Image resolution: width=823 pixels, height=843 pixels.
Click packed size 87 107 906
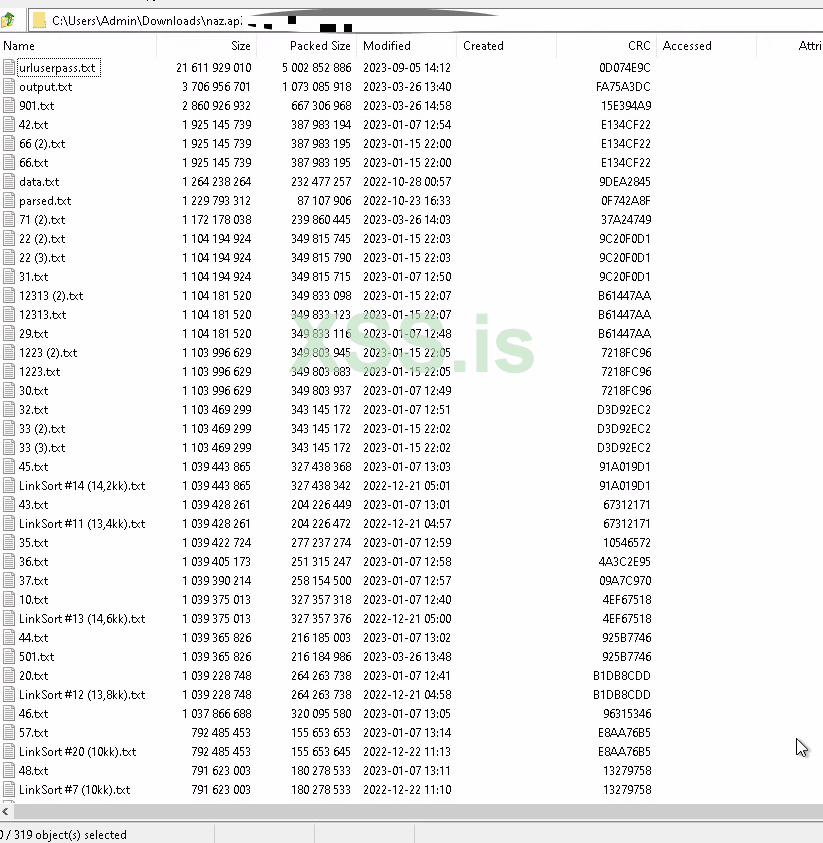[x=324, y=201]
